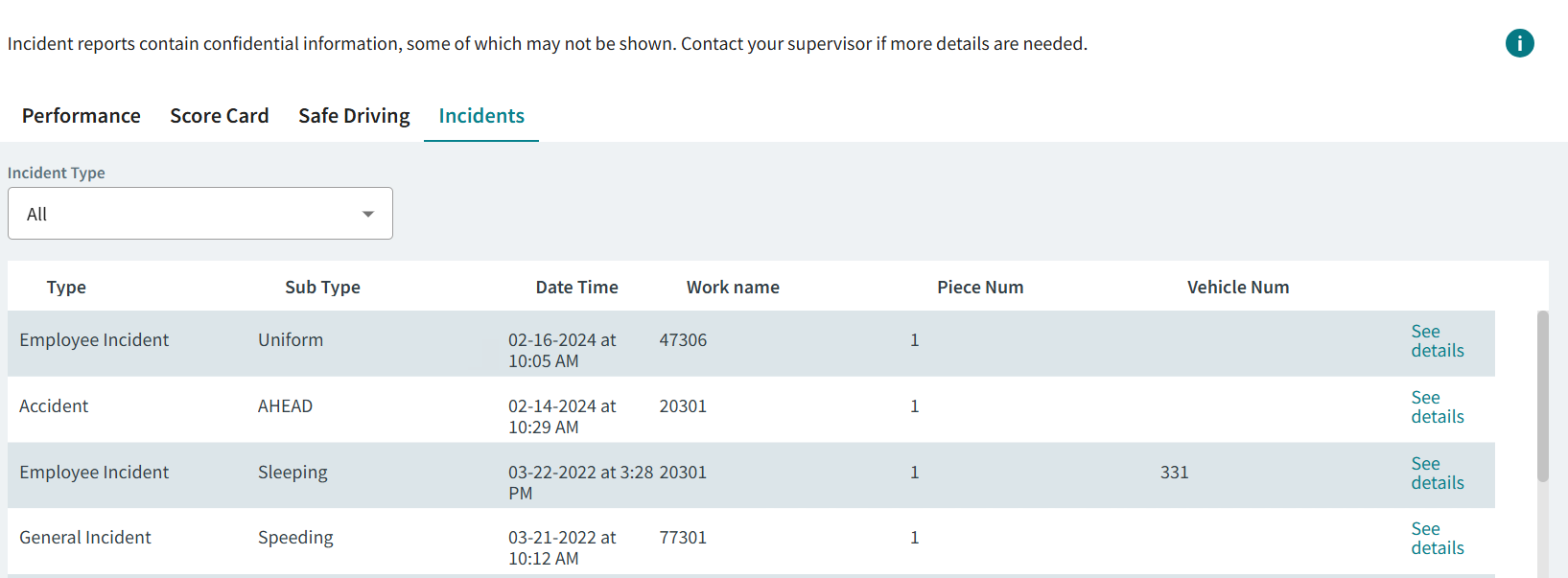Open details for the Speeding incident
The image size is (1568, 578).
tap(1437, 539)
